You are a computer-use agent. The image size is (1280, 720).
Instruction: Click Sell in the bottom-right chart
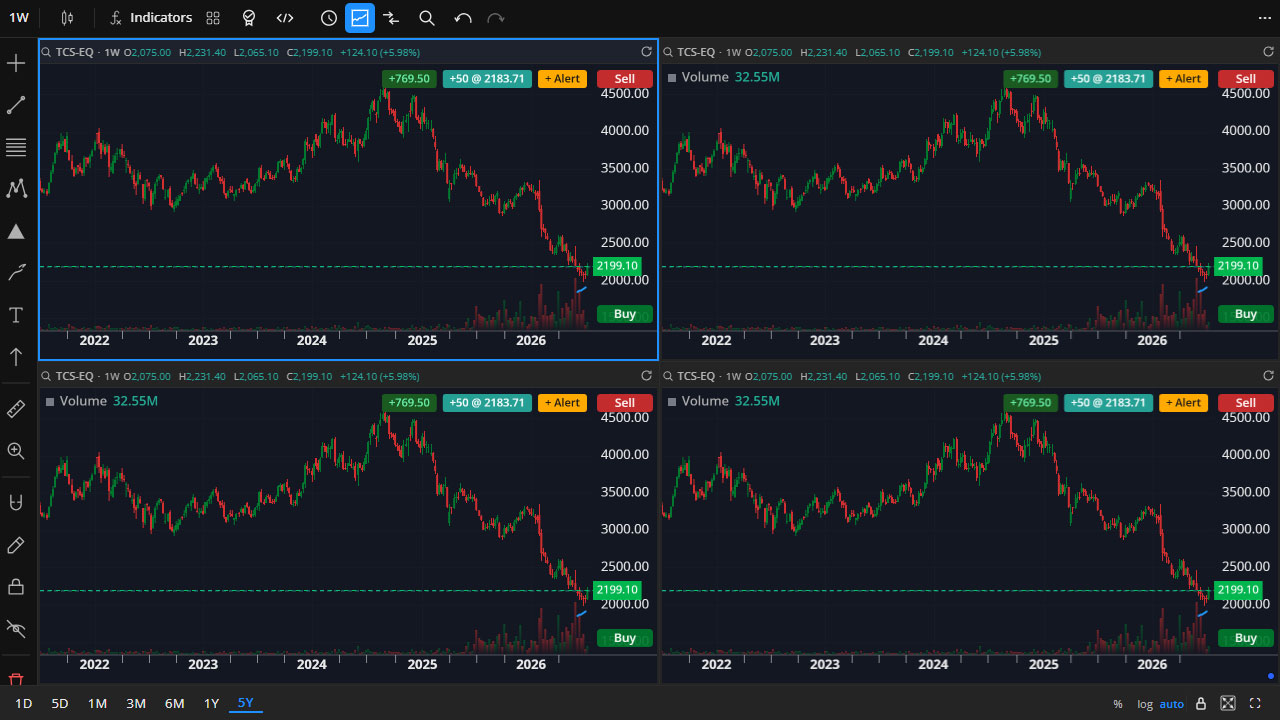pyautogui.click(x=1246, y=403)
